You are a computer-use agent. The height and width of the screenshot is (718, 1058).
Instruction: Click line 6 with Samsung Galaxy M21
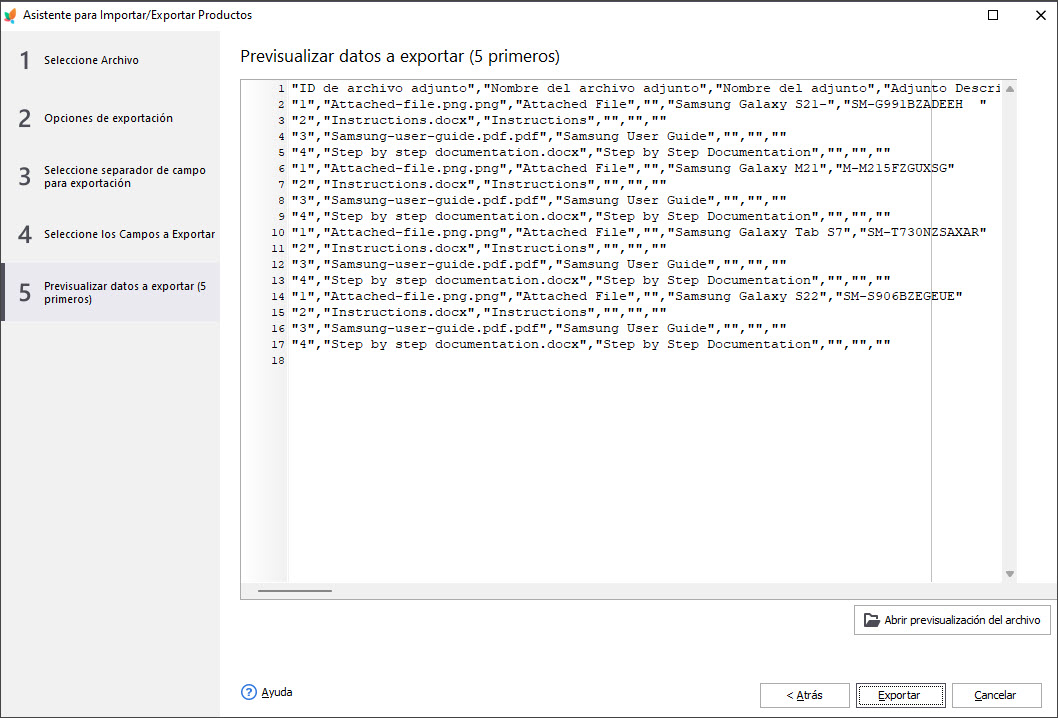coord(623,169)
